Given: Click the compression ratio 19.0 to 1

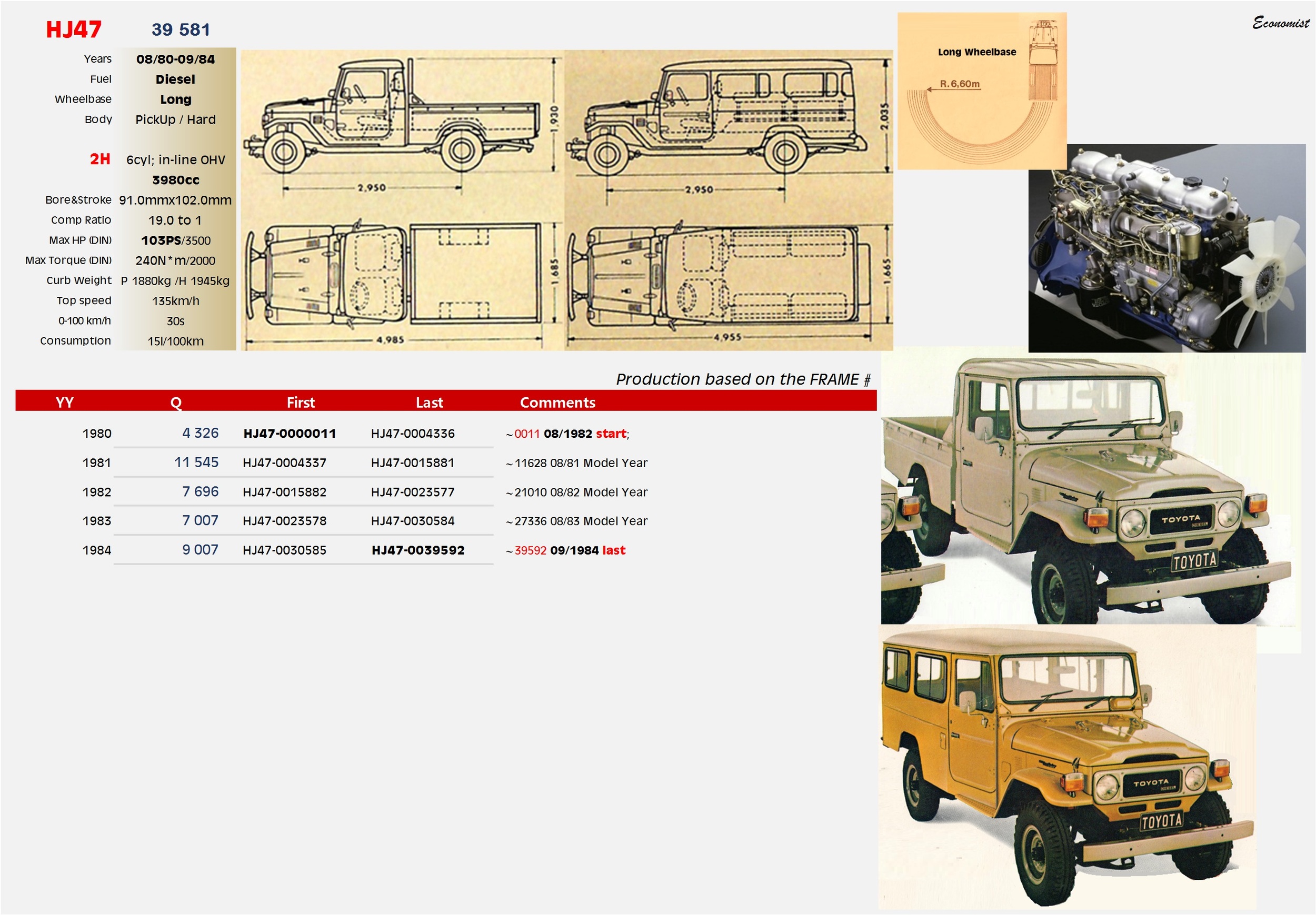Looking at the screenshot, I should (x=175, y=220).
